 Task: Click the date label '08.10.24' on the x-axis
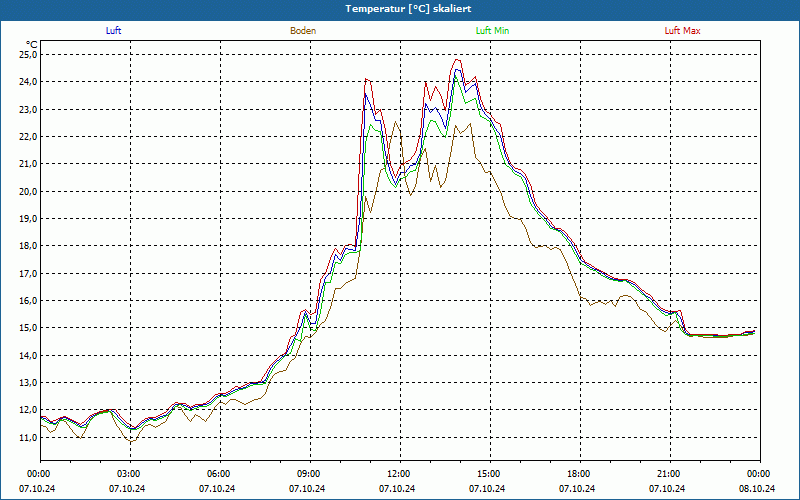pyautogui.click(x=757, y=488)
